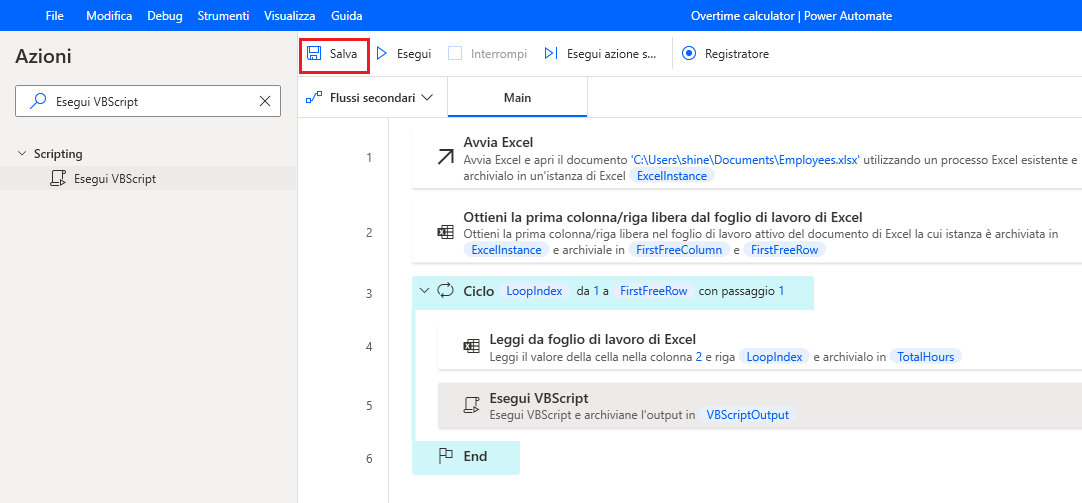Run the flow with Esegui play icon
This screenshot has width=1082, height=503.
click(382, 54)
